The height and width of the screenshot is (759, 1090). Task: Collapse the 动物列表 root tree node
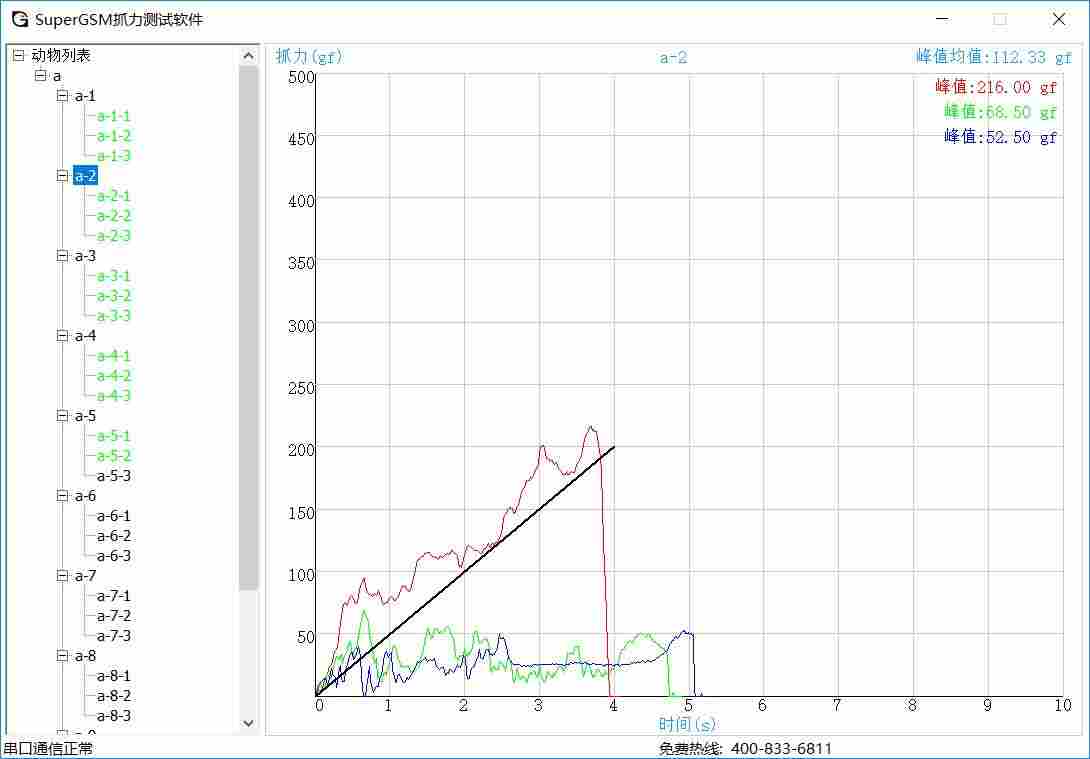point(18,56)
